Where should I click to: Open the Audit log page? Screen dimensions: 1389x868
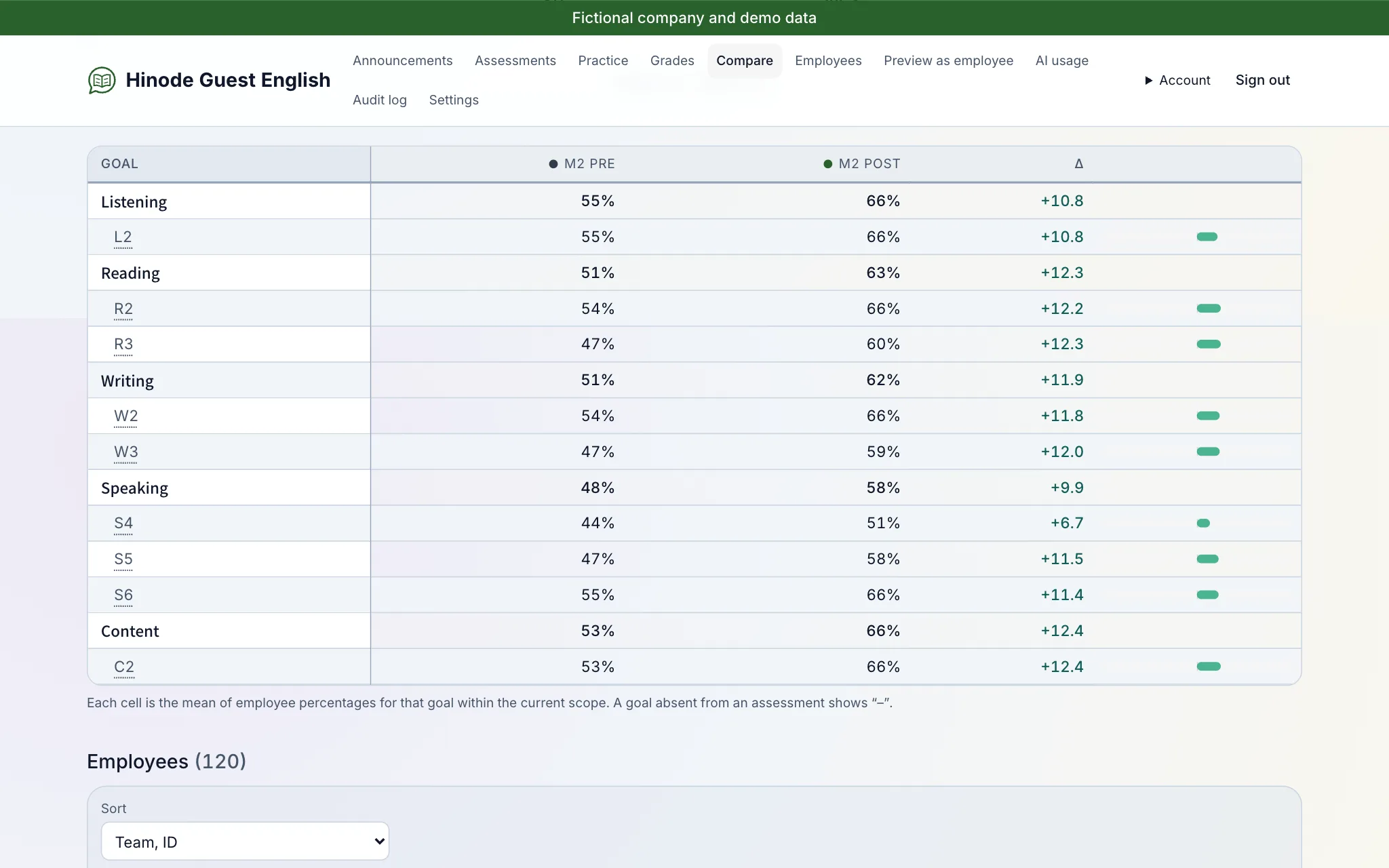380,100
